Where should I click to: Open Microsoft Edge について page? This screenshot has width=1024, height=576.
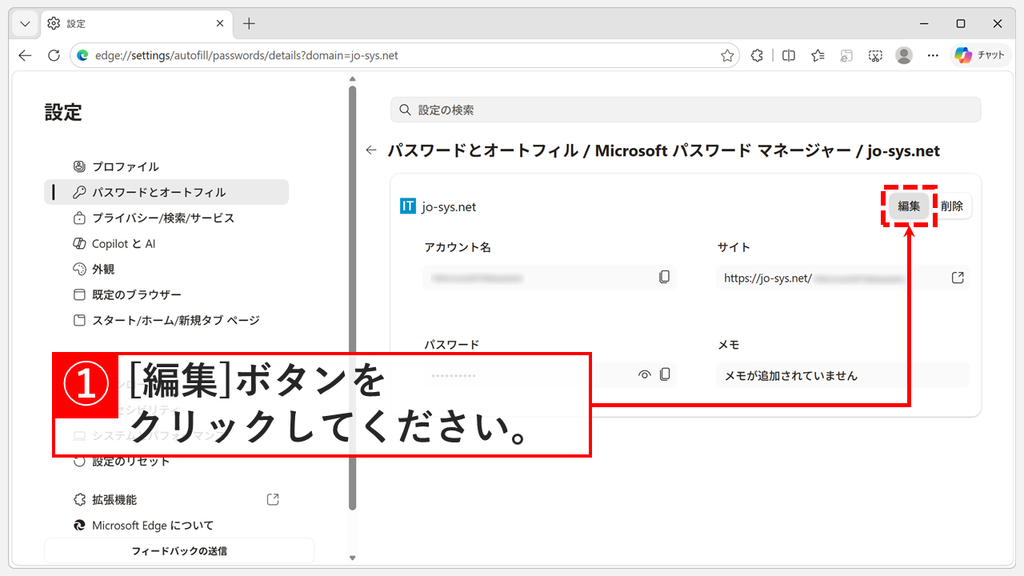tap(167, 525)
